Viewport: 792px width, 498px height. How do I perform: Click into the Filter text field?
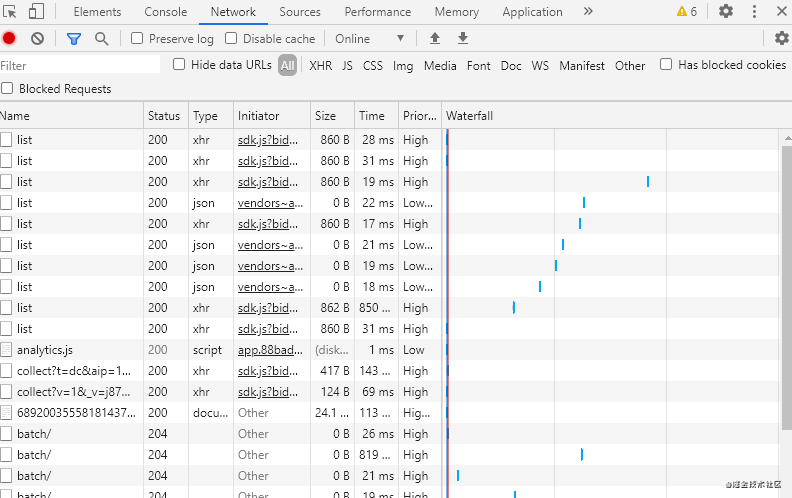coord(80,65)
